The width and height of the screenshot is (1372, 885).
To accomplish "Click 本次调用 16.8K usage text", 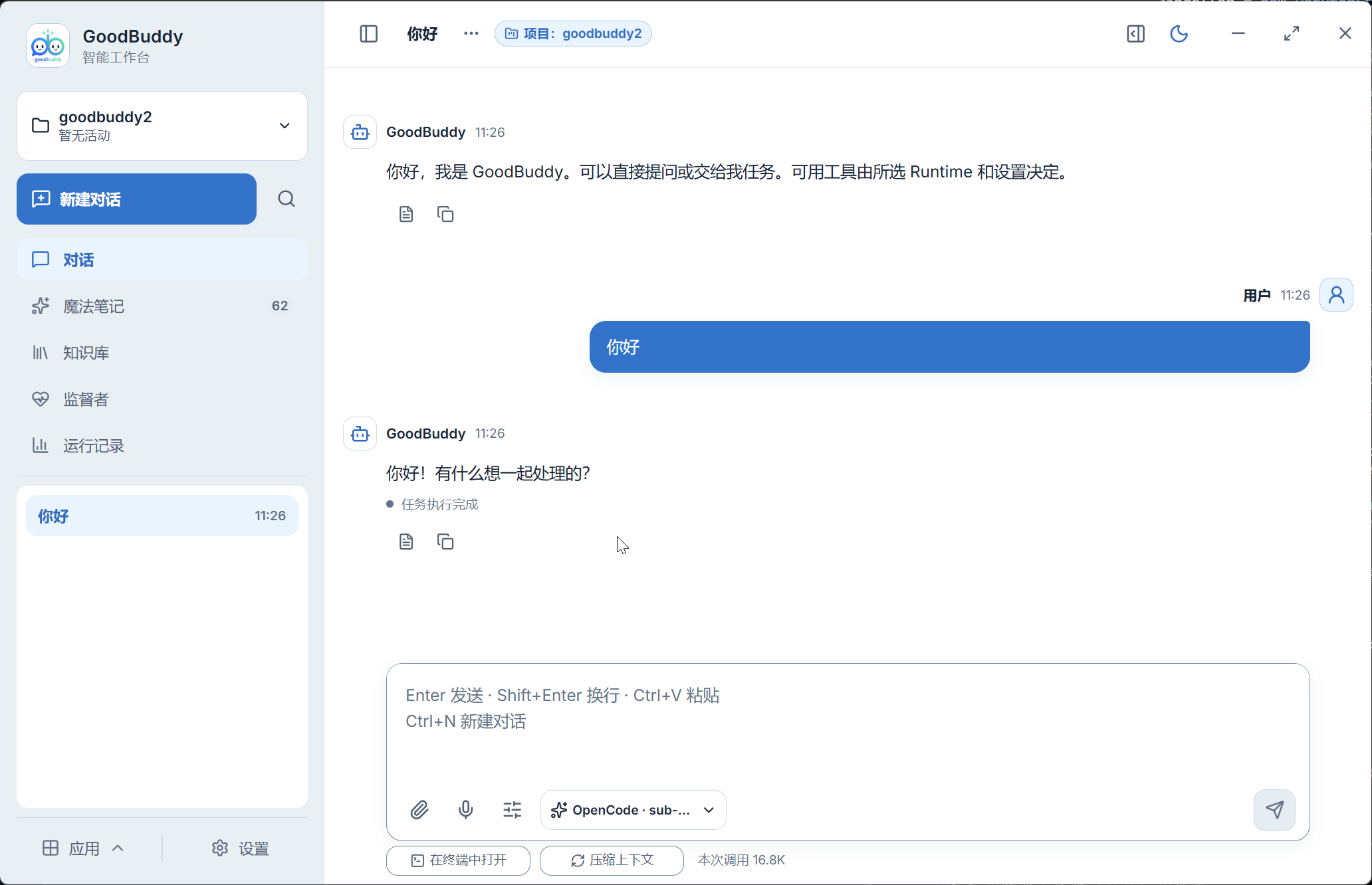I will pos(741,860).
